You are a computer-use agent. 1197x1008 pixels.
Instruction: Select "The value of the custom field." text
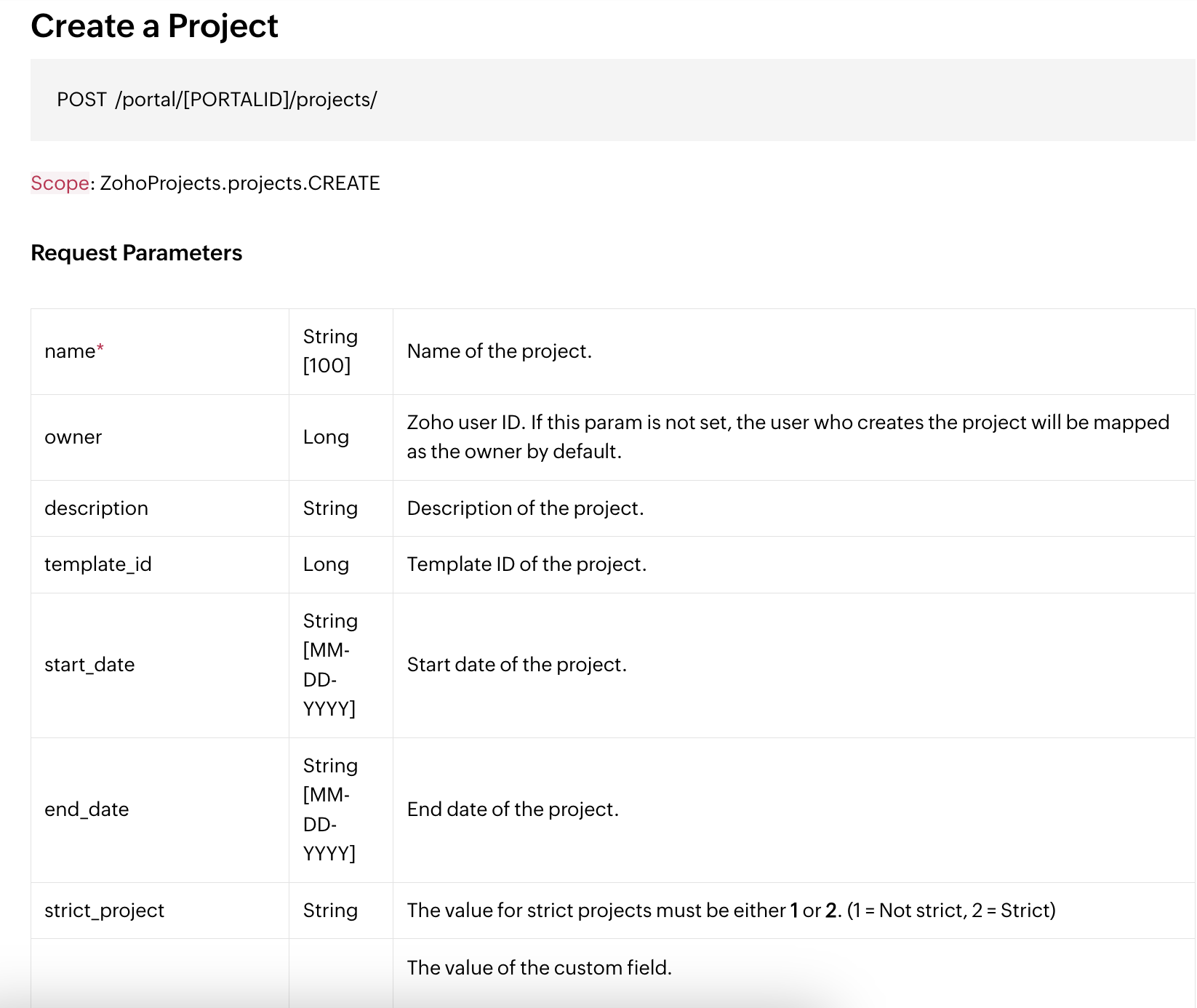(540, 968)
